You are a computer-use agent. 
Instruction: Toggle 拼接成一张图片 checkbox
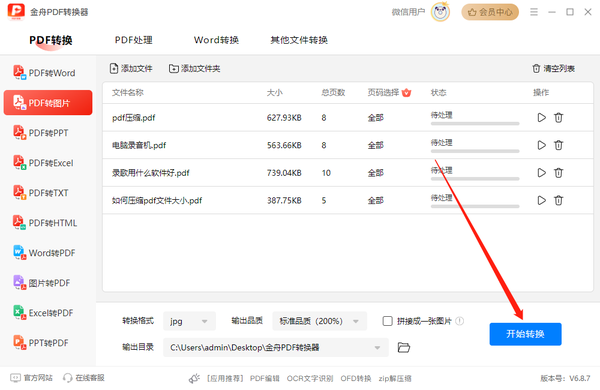[x=387, y=321]
